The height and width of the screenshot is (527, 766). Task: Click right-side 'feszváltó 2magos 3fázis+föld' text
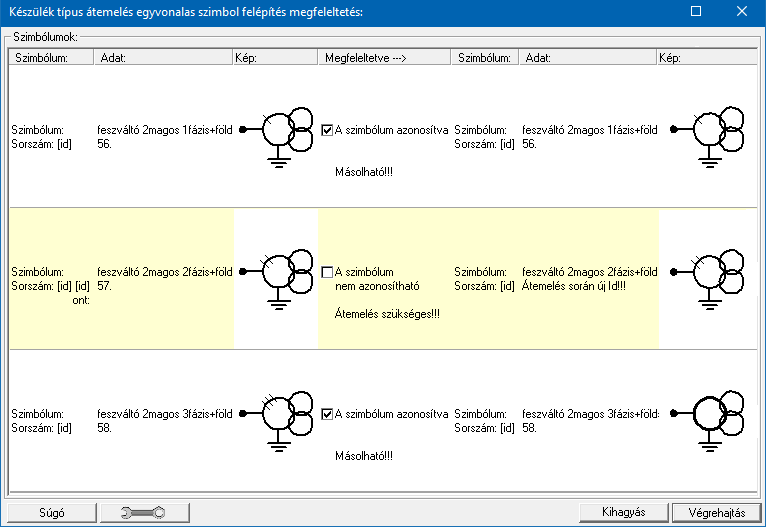[x=590, y=414]
